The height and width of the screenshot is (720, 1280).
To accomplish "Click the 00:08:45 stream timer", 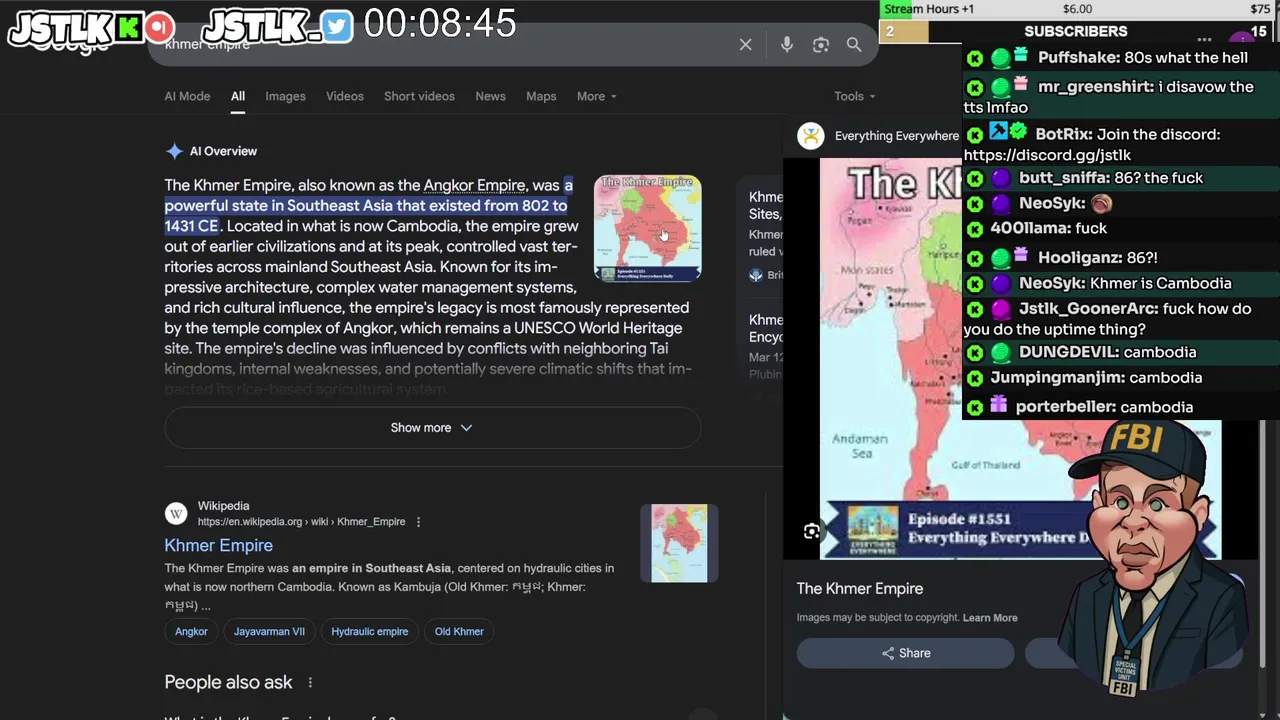I will 440,24.
